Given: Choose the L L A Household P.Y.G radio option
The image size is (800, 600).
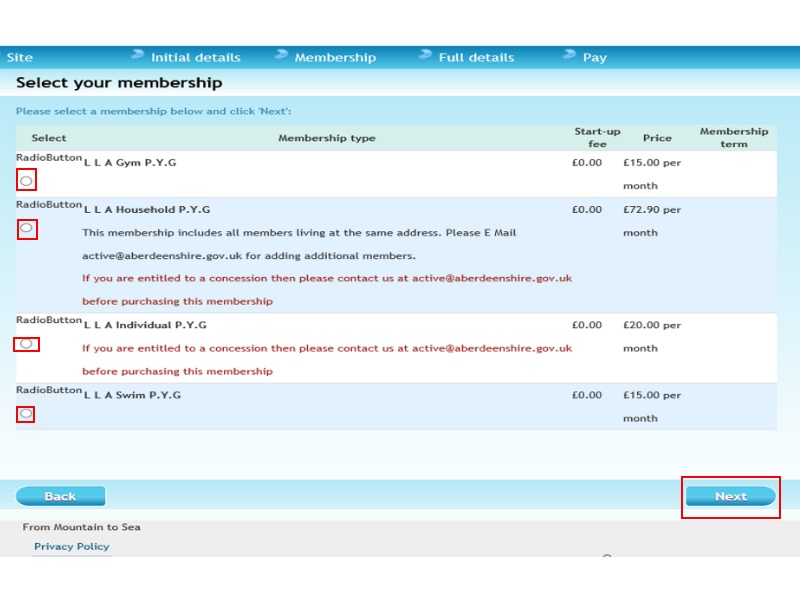Looking at the screenshot, I should pos(26,228).
